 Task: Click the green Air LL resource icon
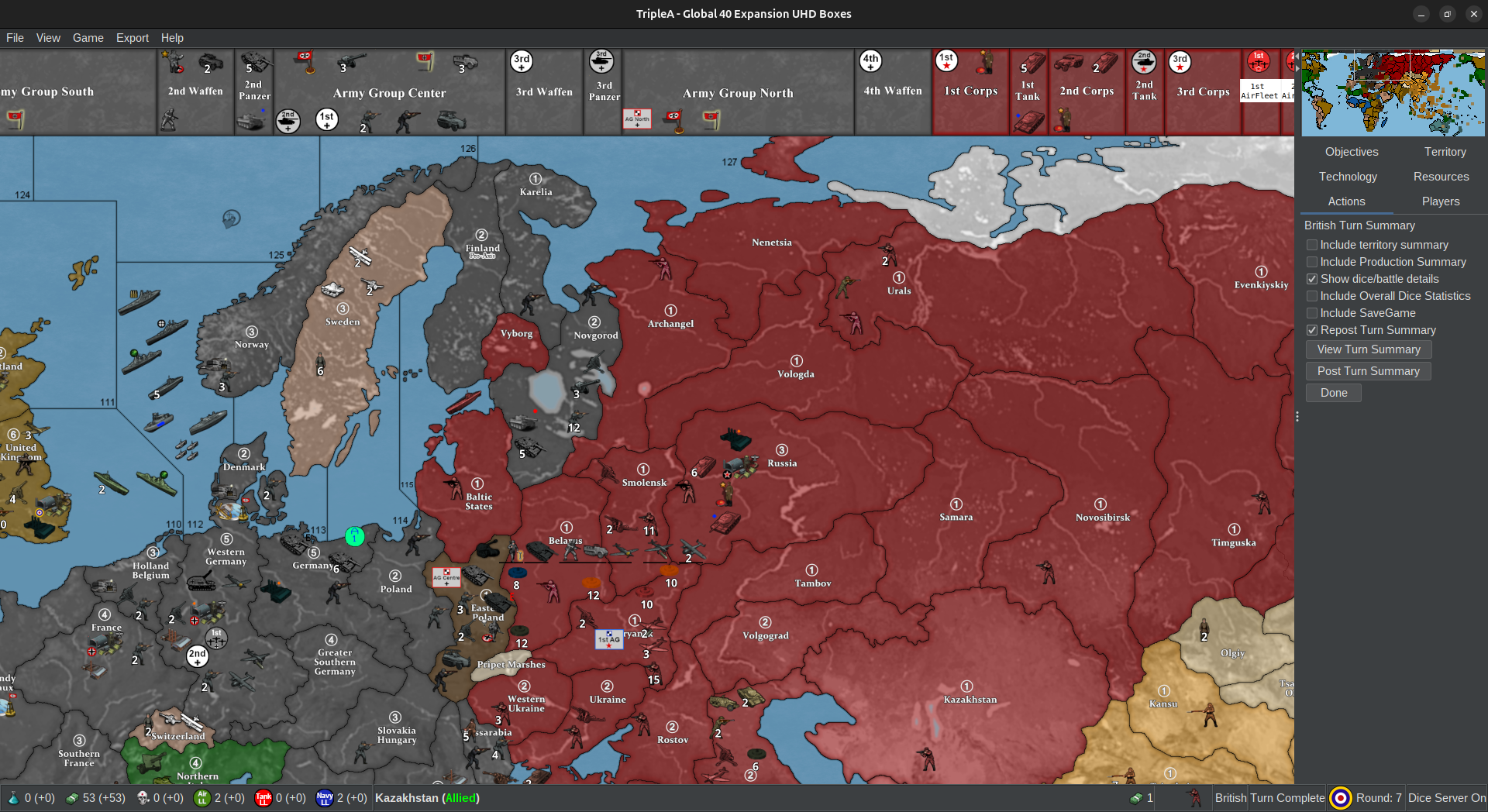click(202, 798)
